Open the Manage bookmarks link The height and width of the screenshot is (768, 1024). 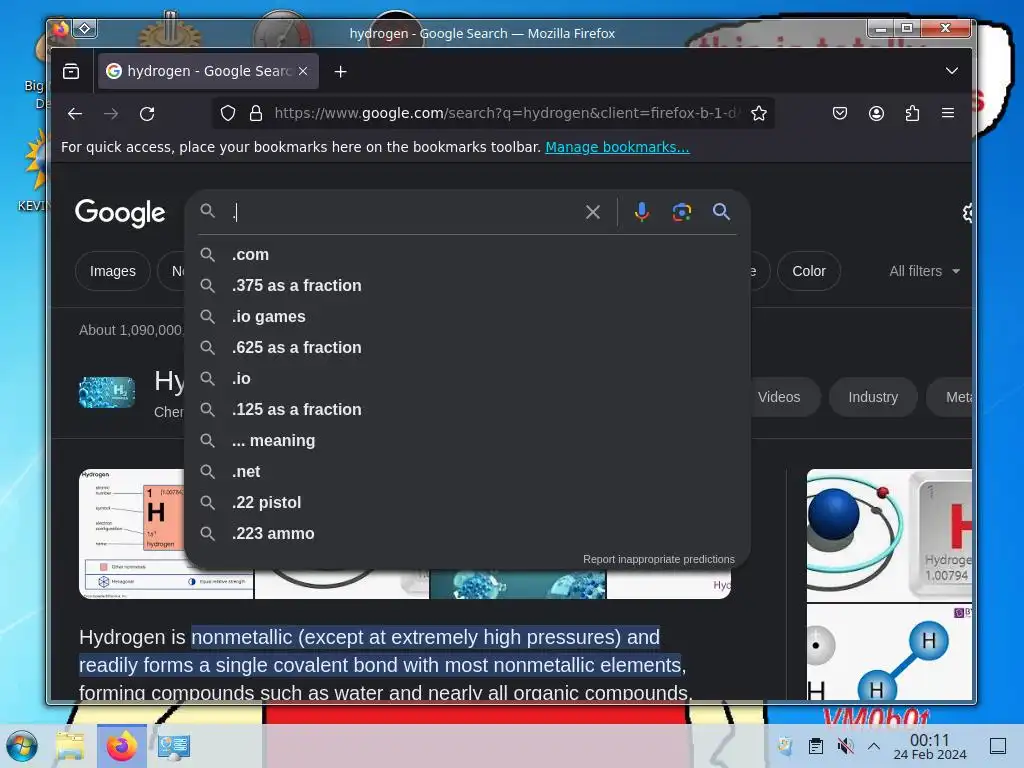click(617, 147)
